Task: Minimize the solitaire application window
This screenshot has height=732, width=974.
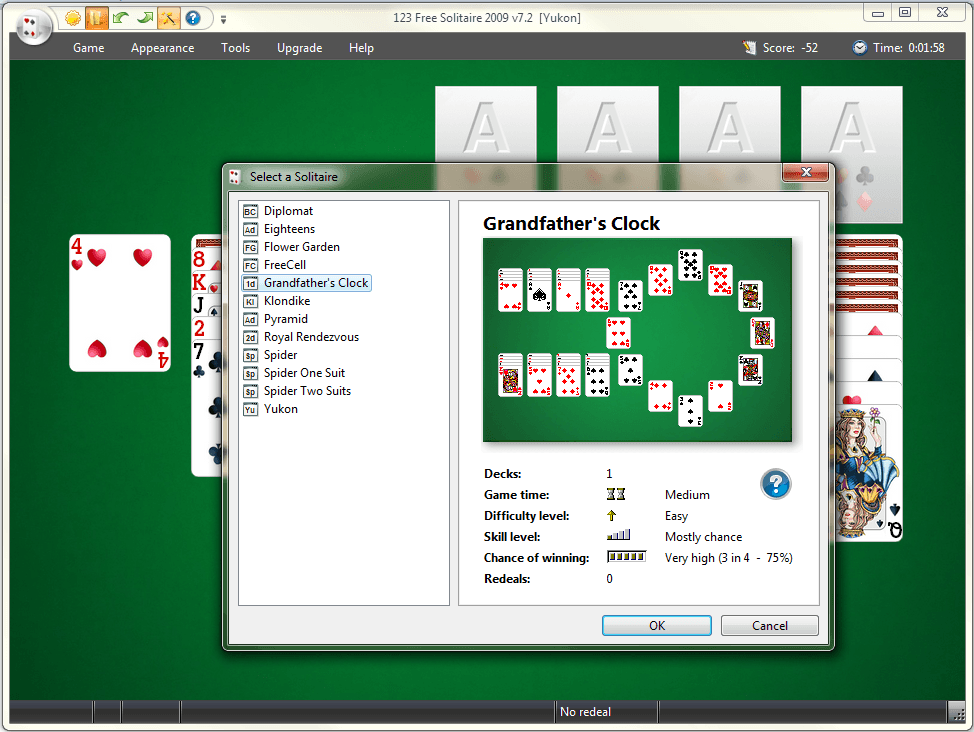Action: click(x=878, y=12)
